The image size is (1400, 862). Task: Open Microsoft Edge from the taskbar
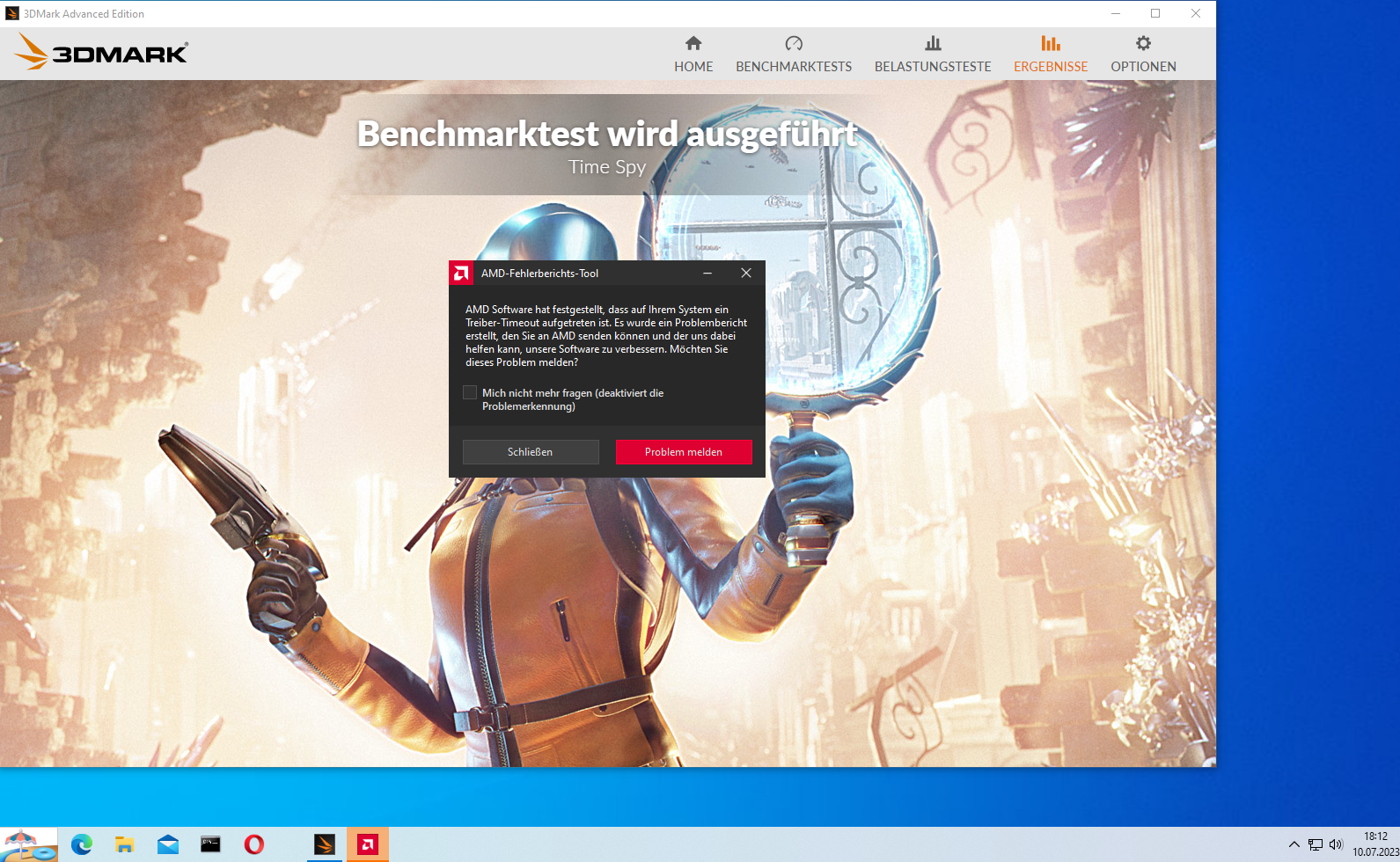pos(82,844)
